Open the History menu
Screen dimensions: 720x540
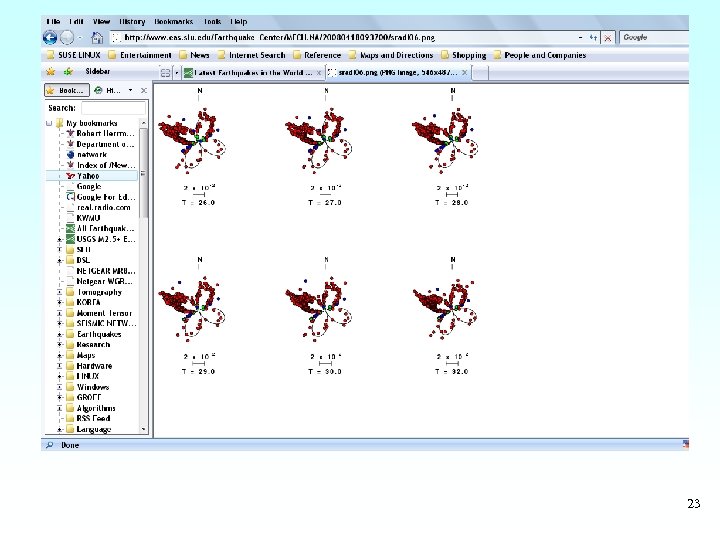(x=132, y=22)
